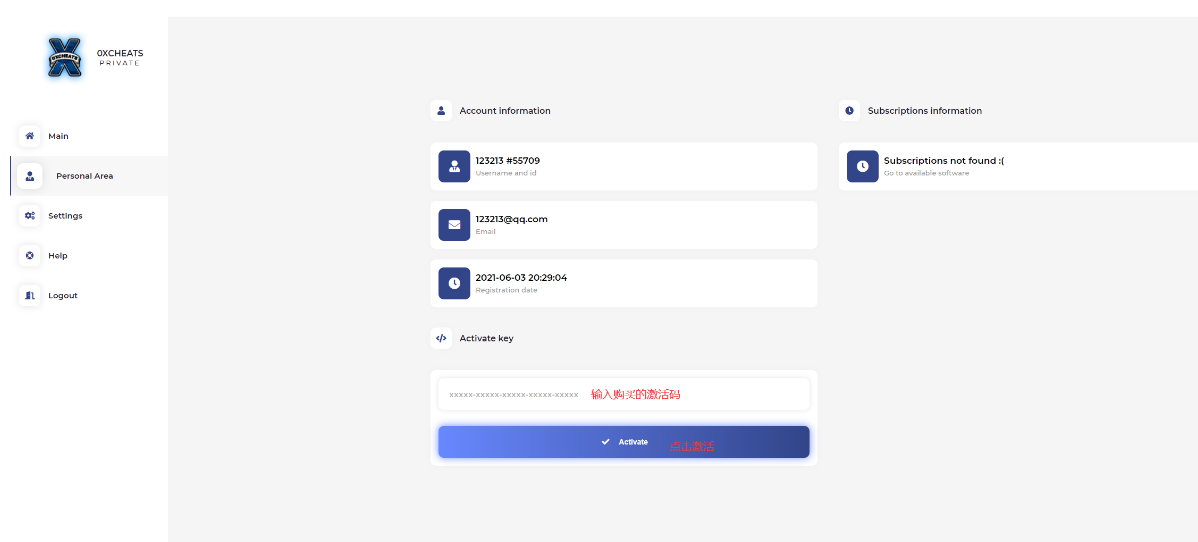Click the subscriptions clock icon
The image size is (1198, 542).
pyautogui.click(x=862, y=166)
